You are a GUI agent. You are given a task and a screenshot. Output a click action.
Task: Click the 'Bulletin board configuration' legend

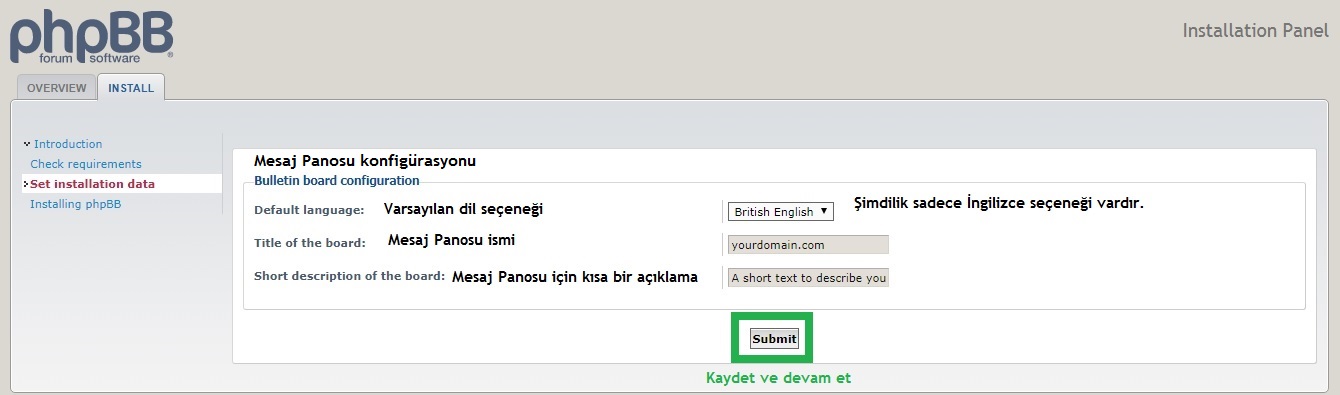[x=337, y=181]
